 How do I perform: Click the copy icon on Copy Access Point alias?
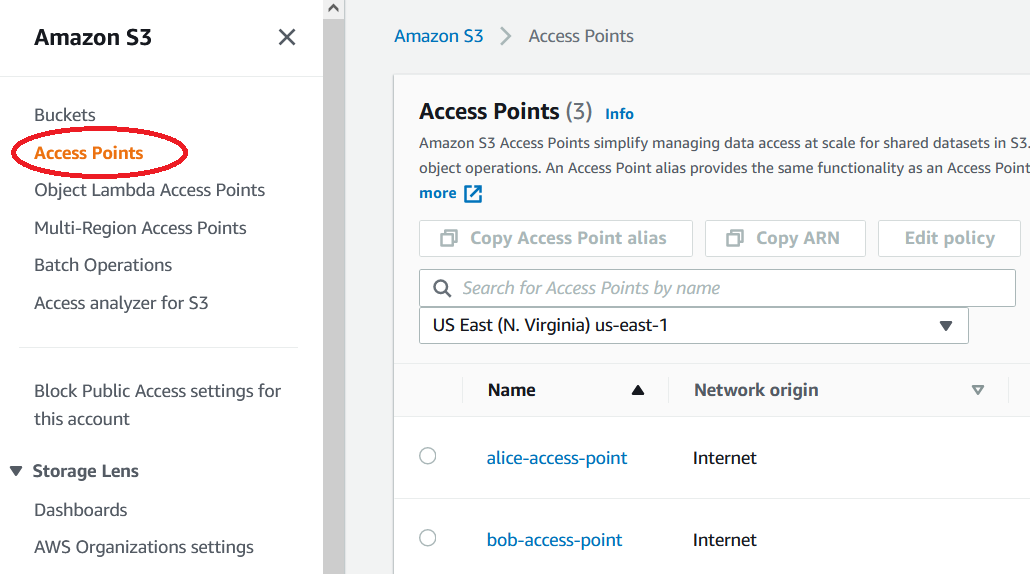click(449, 238)
